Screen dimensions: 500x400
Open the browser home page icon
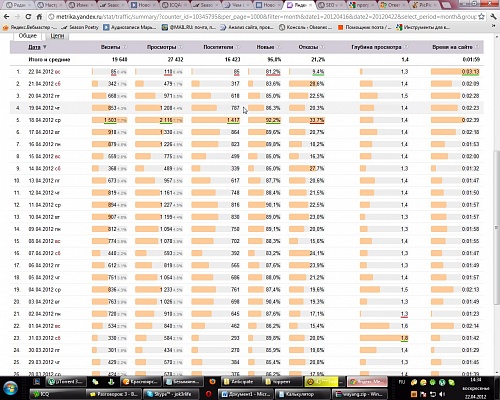pyautogui.click(x=39, y=17)
